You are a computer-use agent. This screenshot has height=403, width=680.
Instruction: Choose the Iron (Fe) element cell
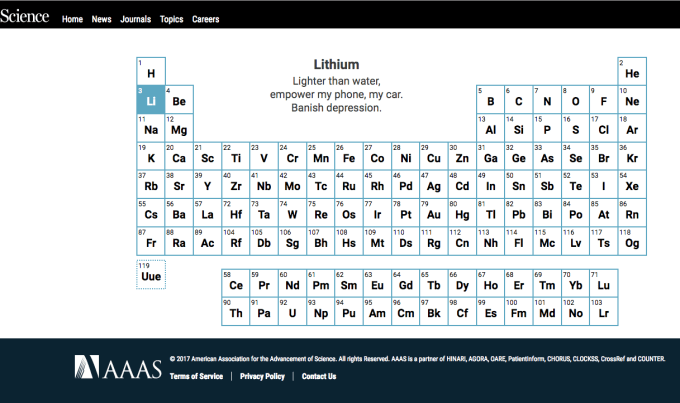pos(349,156)
